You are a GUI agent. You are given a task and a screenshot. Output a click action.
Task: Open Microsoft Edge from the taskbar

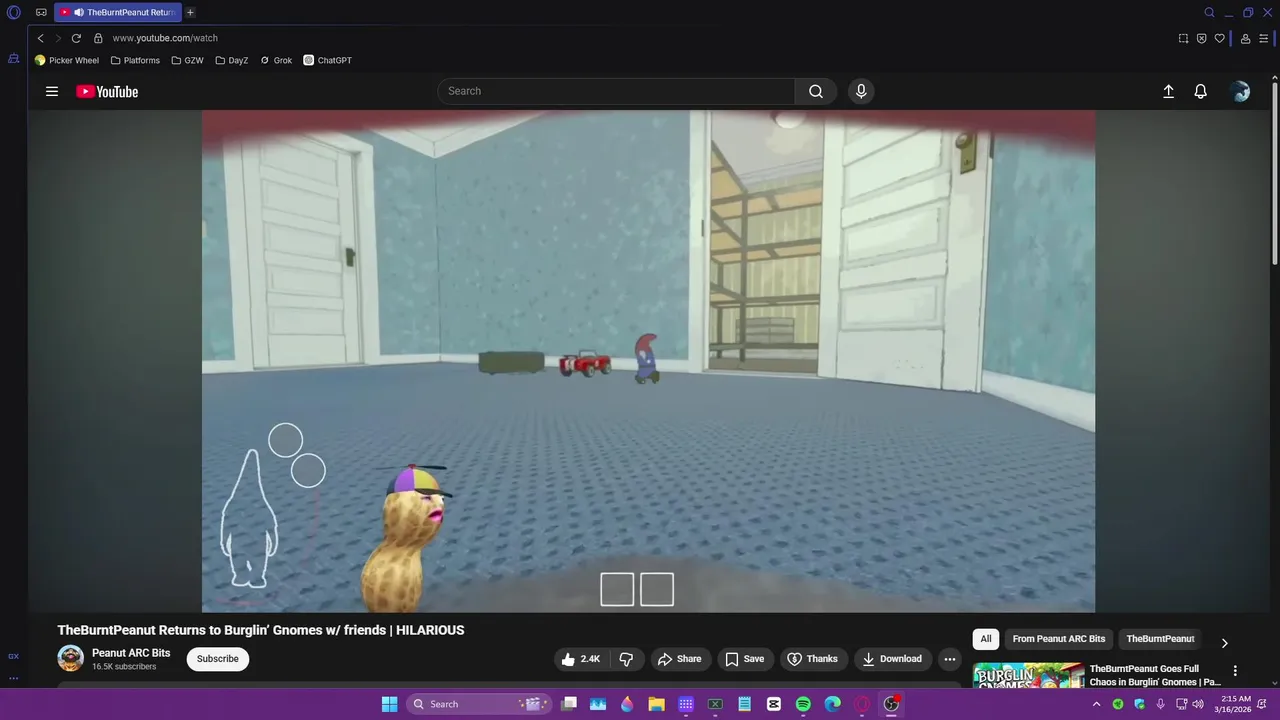(832, 704)
